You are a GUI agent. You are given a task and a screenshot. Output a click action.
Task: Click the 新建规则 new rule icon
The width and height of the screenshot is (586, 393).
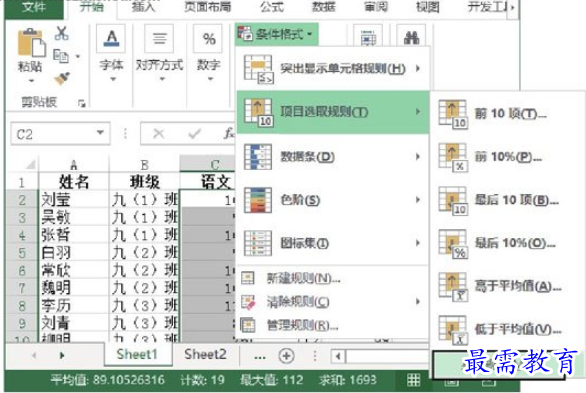[247, 278]
